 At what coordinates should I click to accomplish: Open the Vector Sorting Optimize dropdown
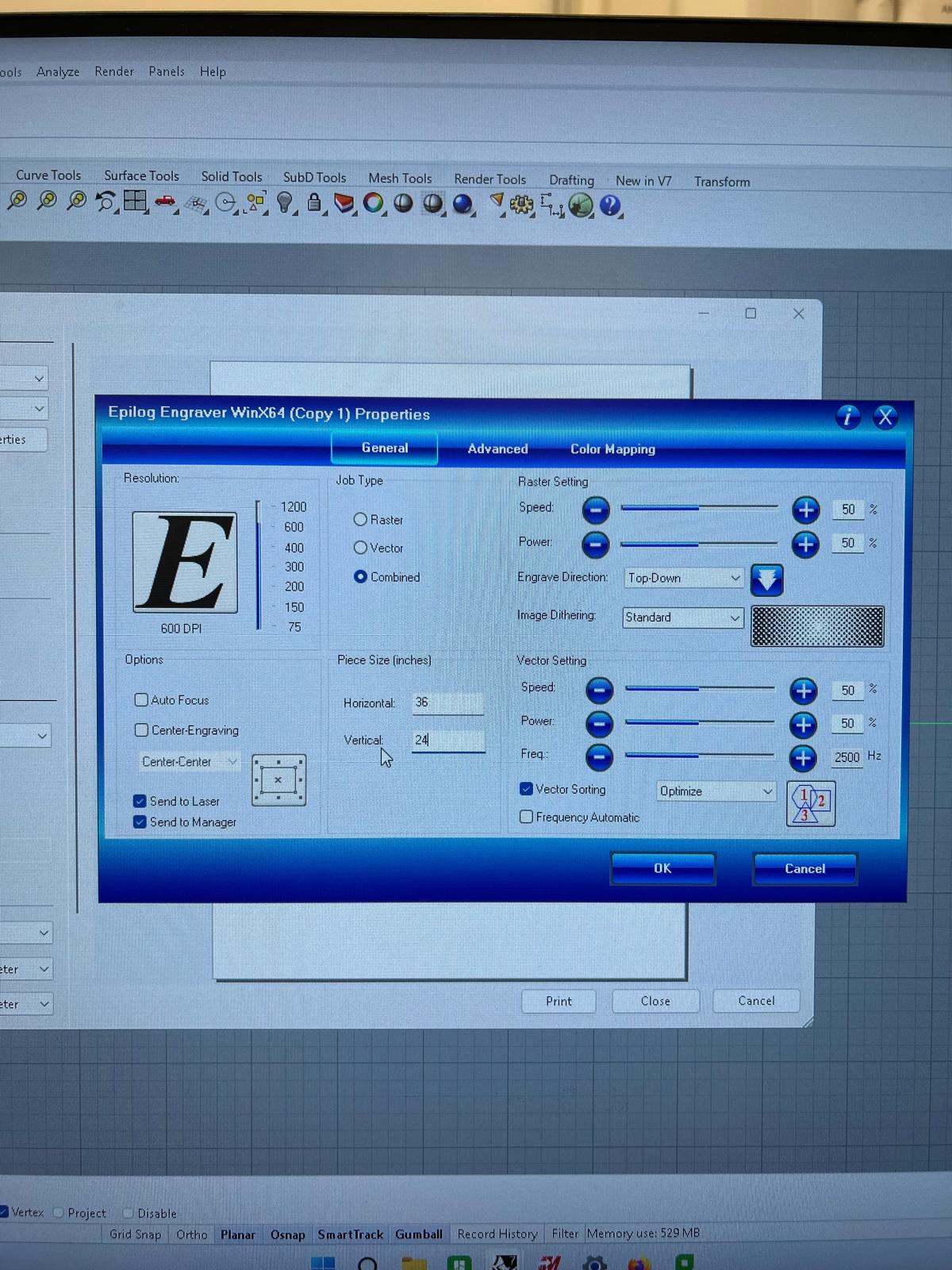tap(716, 791)
